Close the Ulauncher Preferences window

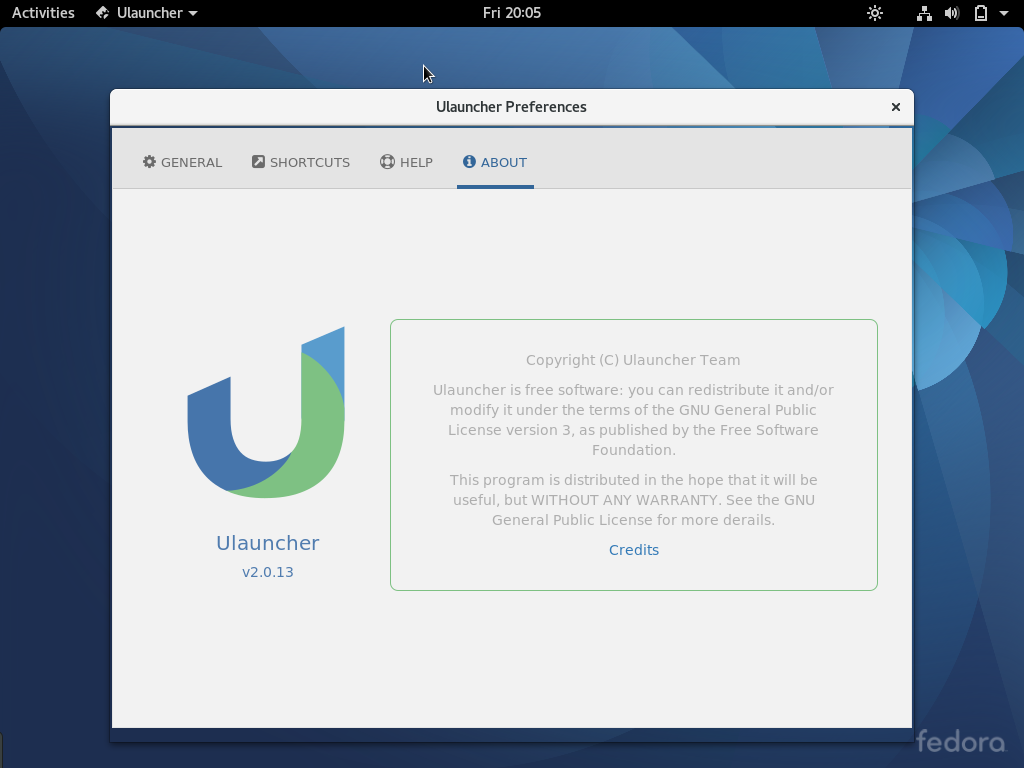(x=895, y=107)
